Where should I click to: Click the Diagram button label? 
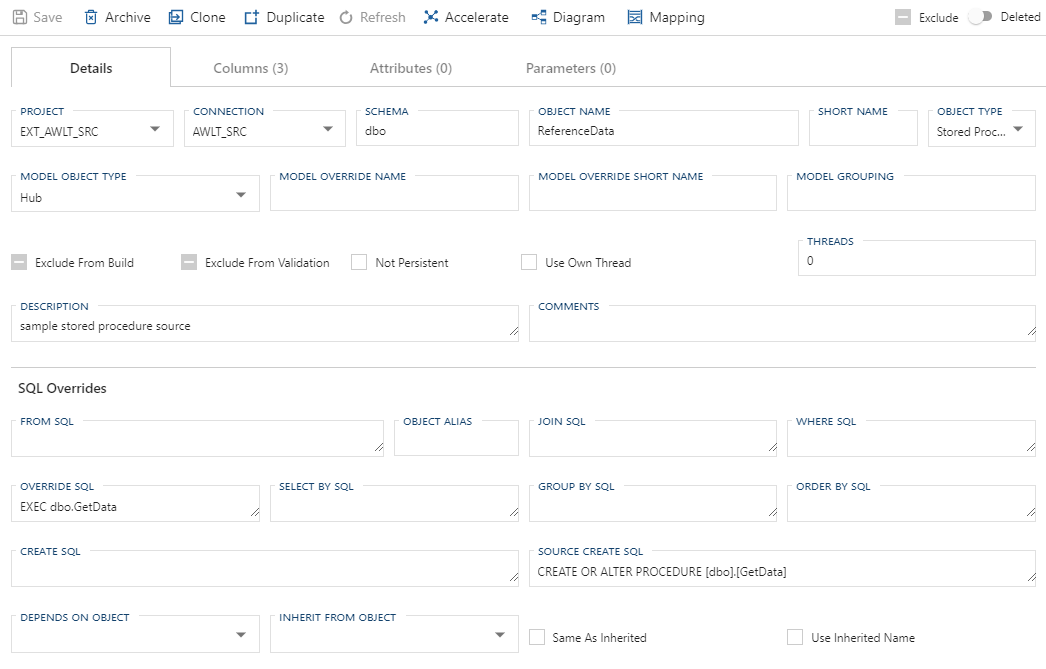click(x=578, y=17)
